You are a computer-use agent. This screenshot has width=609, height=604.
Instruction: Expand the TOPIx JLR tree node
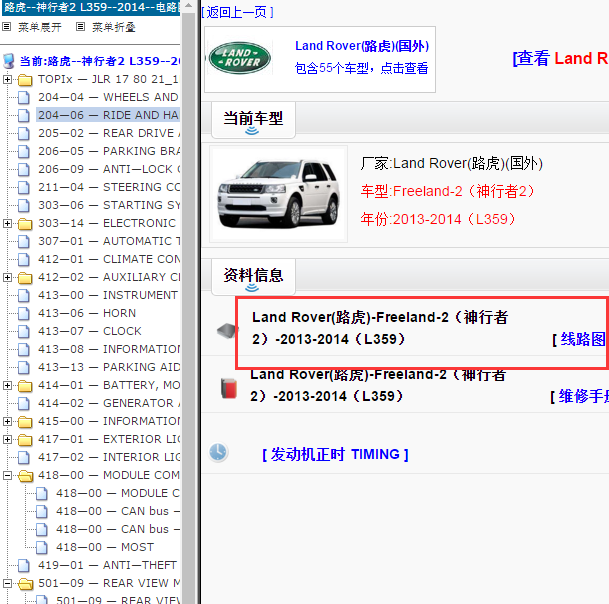pos(7,80)
